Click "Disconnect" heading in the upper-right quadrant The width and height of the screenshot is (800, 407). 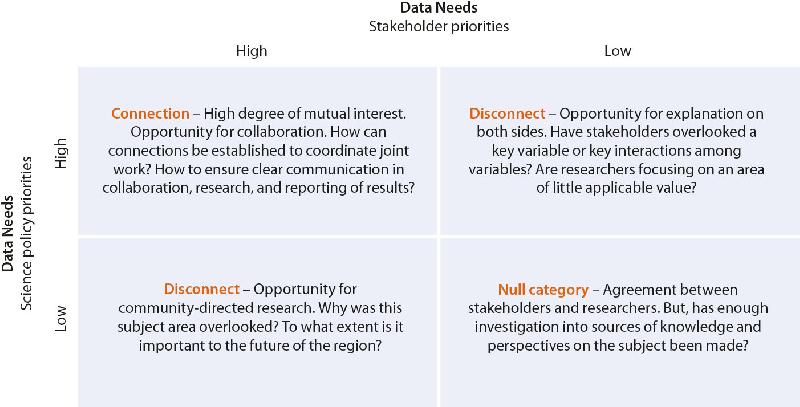[507, 114]
